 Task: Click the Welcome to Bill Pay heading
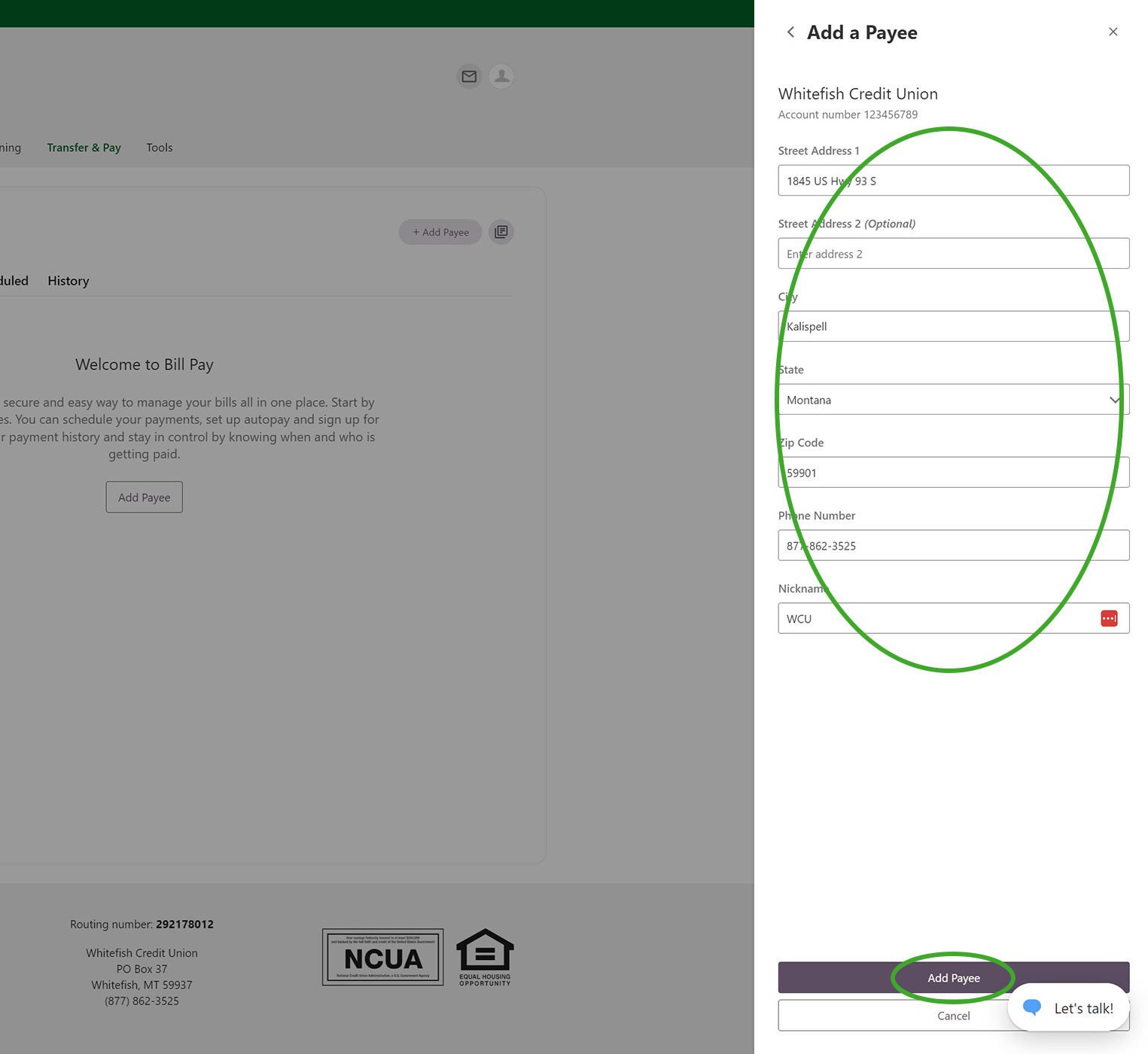coord(145,364)
